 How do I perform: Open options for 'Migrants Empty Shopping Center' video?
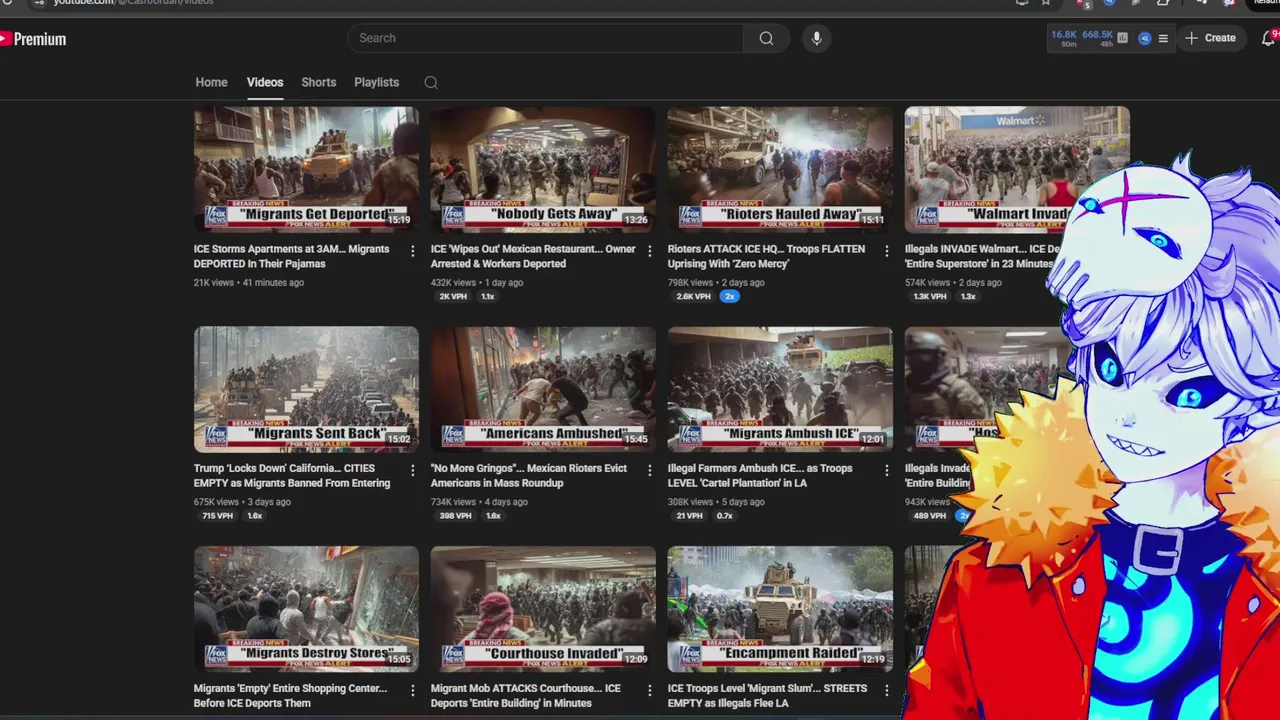(412, 690)
